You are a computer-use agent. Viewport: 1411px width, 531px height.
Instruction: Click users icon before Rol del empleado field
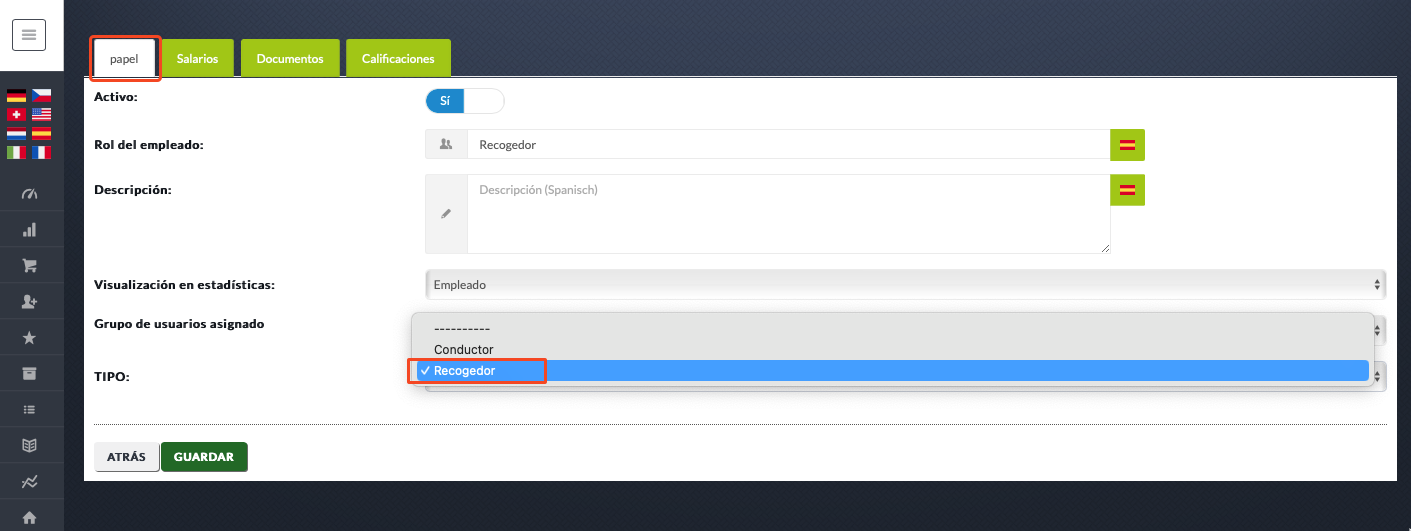446,145
